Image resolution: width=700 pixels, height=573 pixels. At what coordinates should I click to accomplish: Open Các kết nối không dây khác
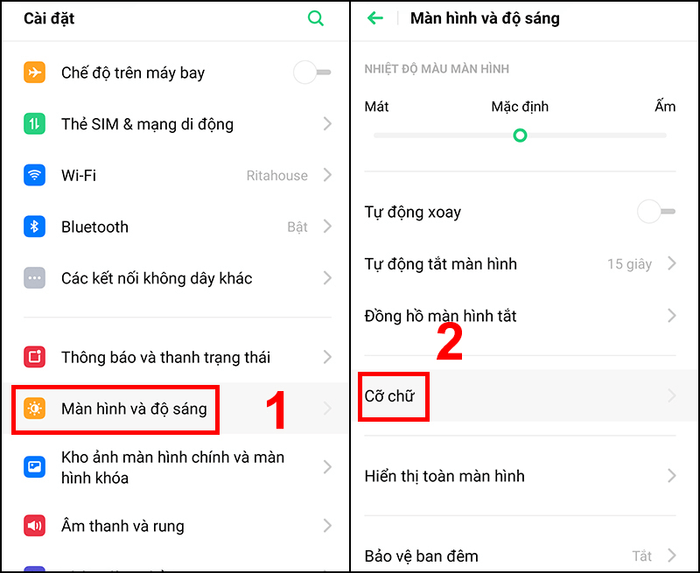175,278
